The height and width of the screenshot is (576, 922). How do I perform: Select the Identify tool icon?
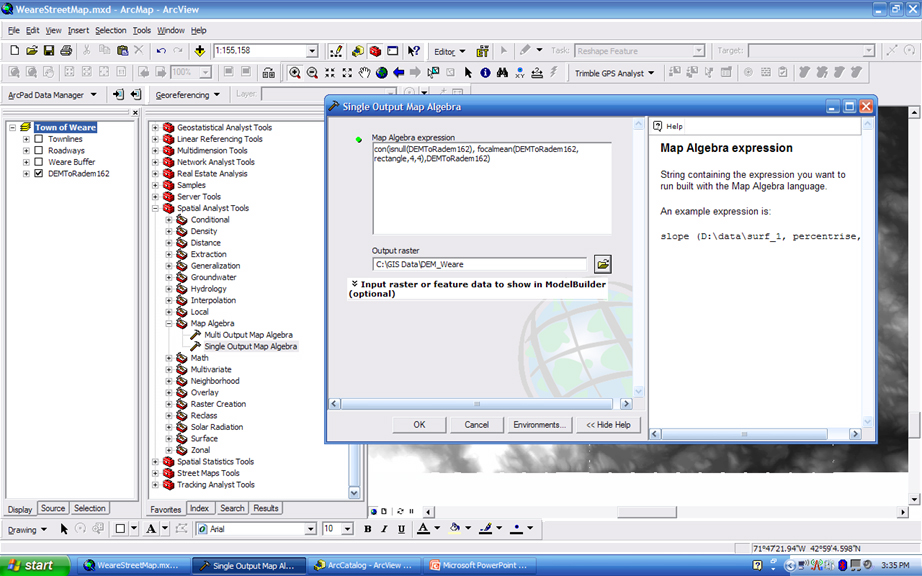tap(485, 73)
